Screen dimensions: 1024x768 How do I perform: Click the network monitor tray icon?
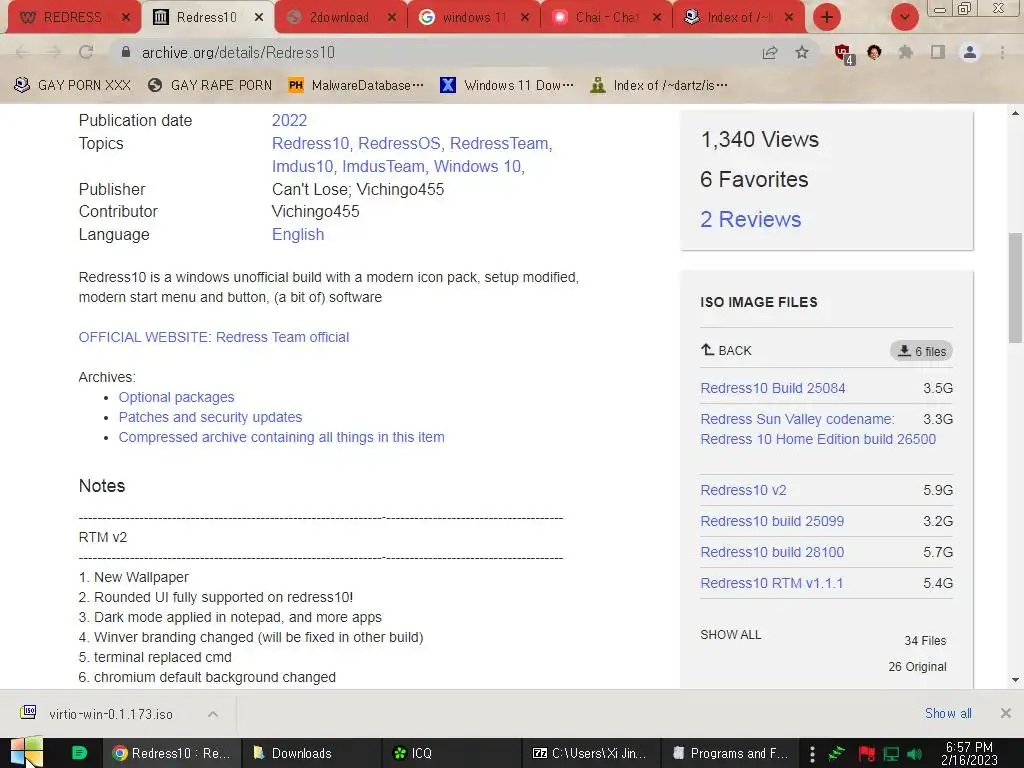891,754
